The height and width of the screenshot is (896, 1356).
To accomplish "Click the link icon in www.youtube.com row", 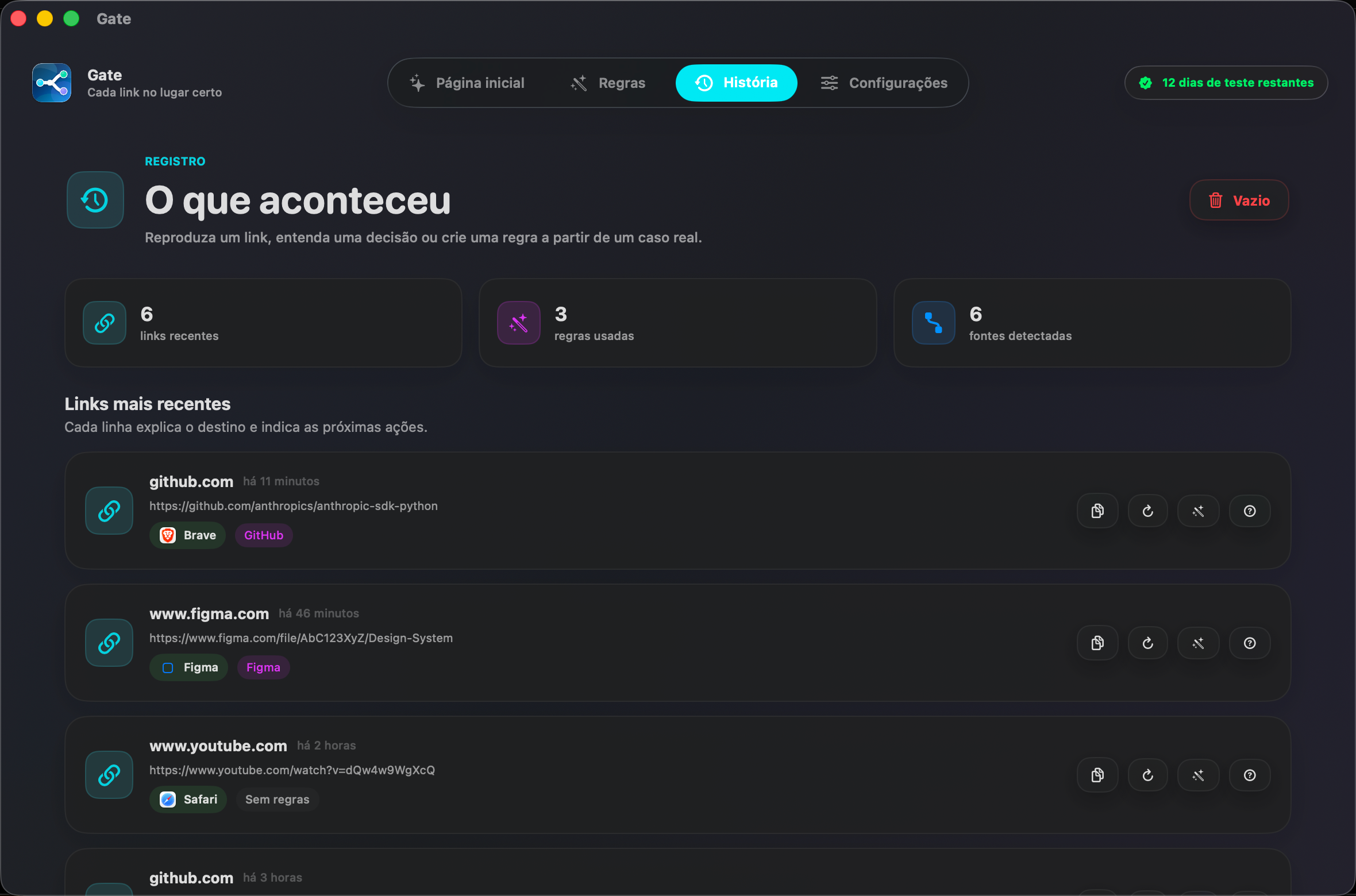I will (x=109, y=775).
